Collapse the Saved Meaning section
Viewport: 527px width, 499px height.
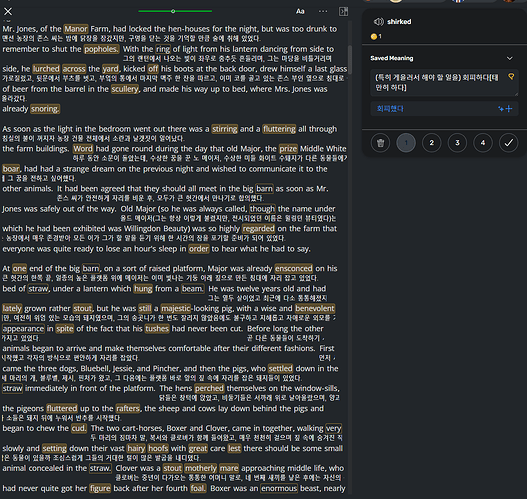click(510, 58)
